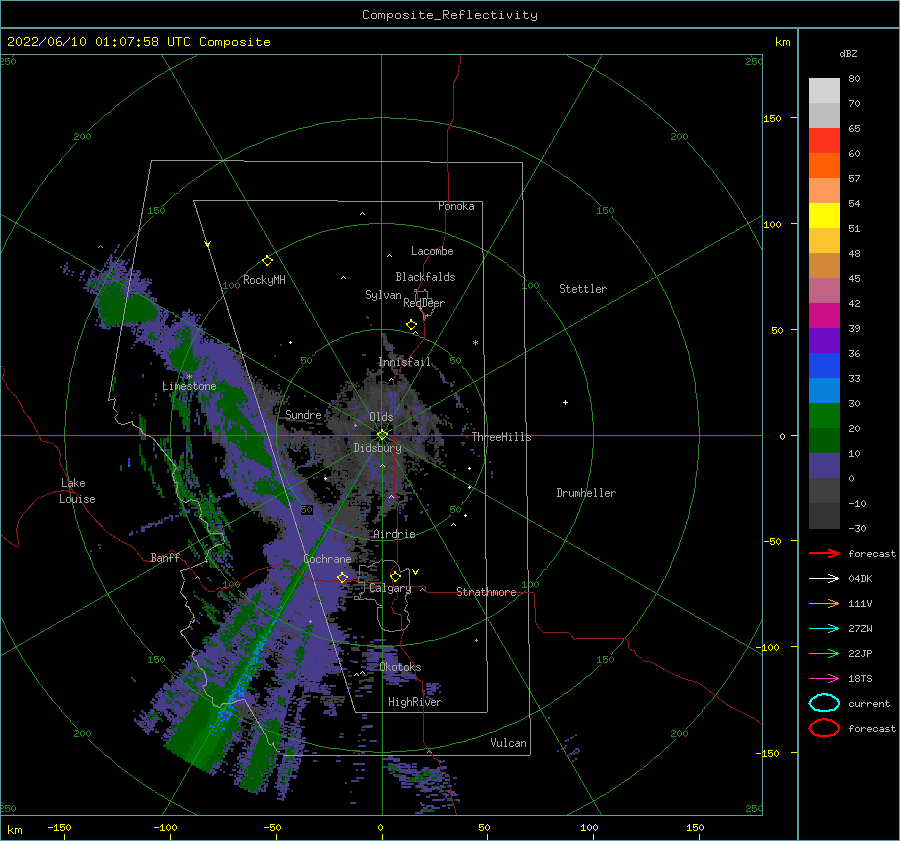Screen dimensions: 900x841
Task: Click the Composite_Reflectivity title
Action: tap(449, 15)
